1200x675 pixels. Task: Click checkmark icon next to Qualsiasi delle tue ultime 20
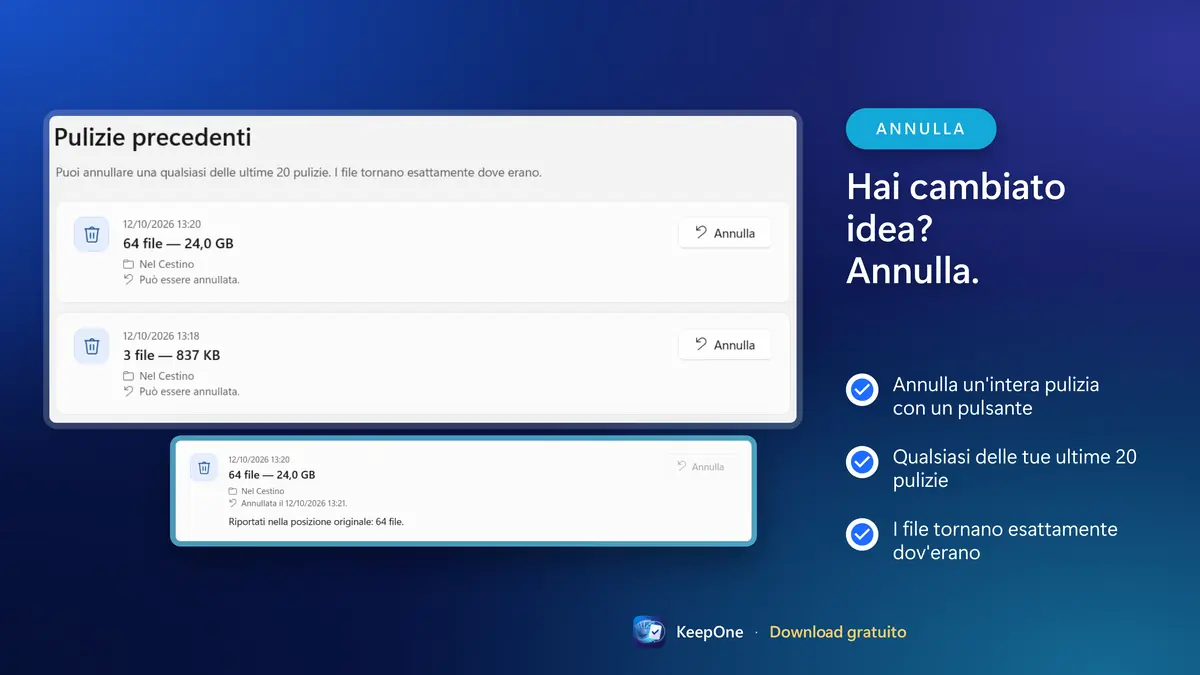[x=862, y=462]
